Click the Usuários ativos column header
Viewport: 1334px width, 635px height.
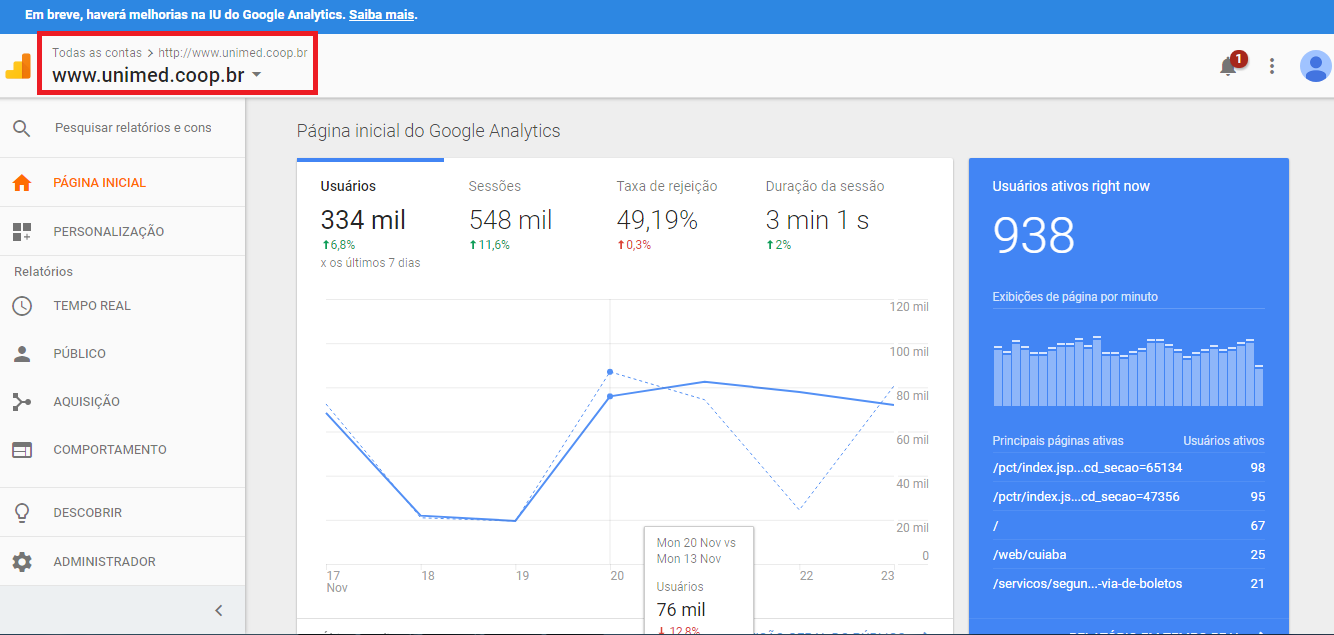click(1223, 441)
